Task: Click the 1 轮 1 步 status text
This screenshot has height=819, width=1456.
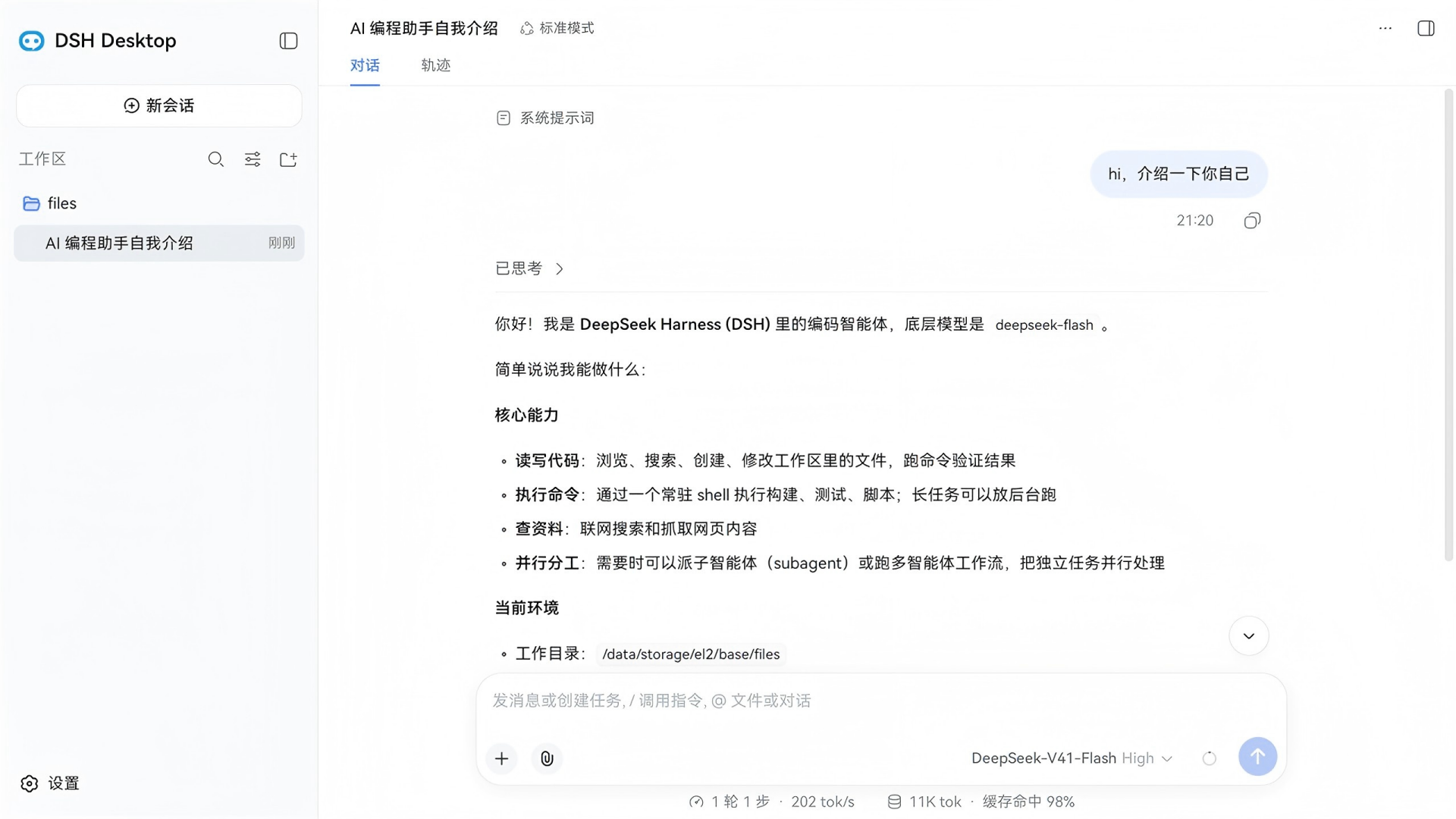Action: [x=730, y=802]
